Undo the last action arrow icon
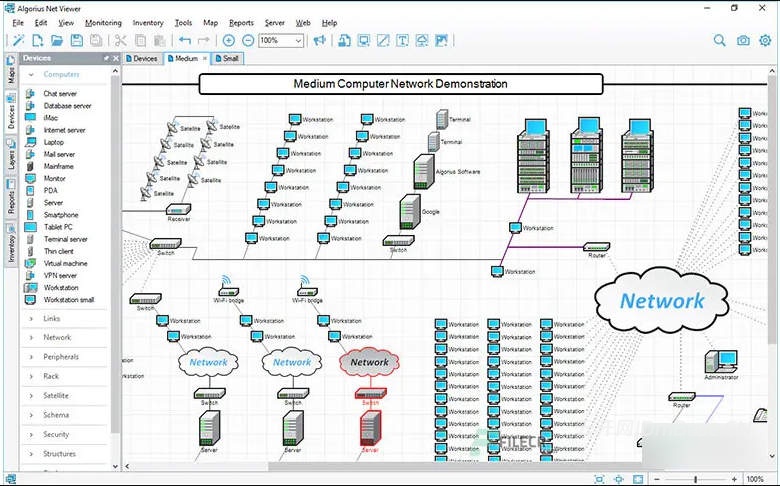The width and height of the screenshot is (780, 486). coord(185,40)
